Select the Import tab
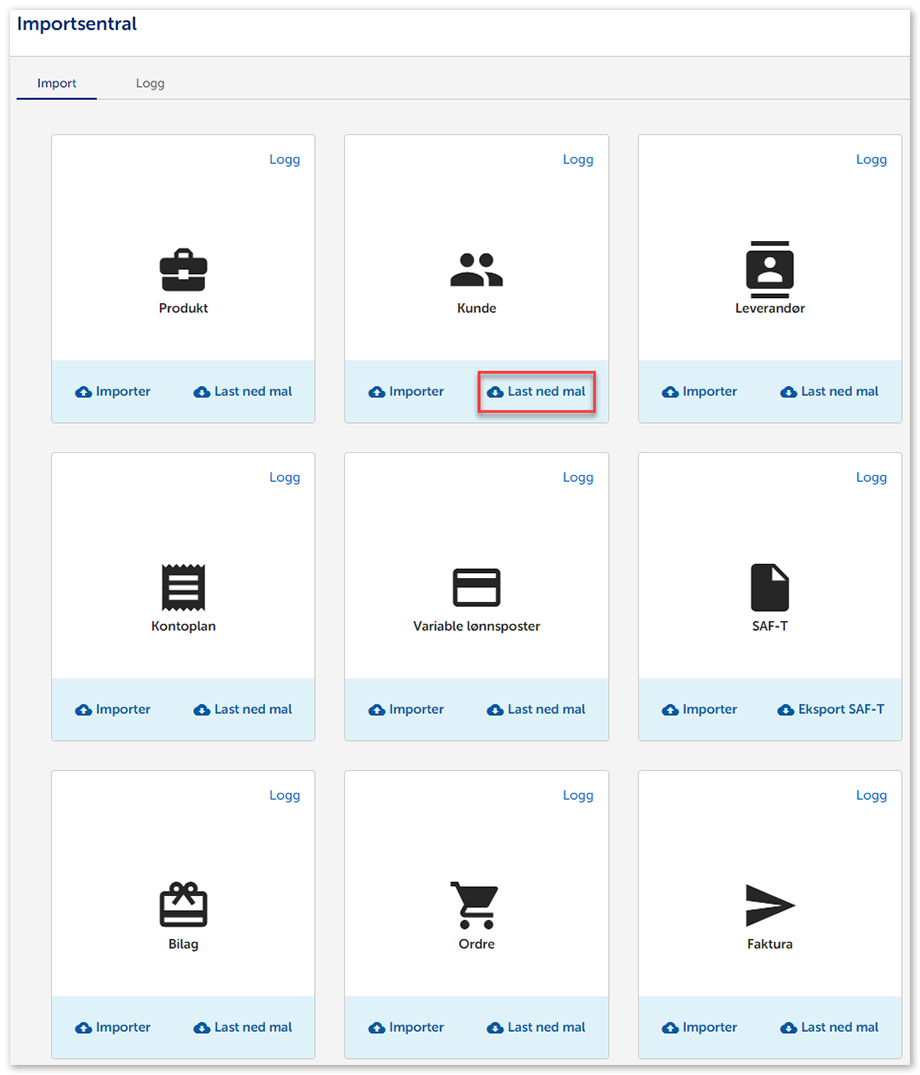 57,83
